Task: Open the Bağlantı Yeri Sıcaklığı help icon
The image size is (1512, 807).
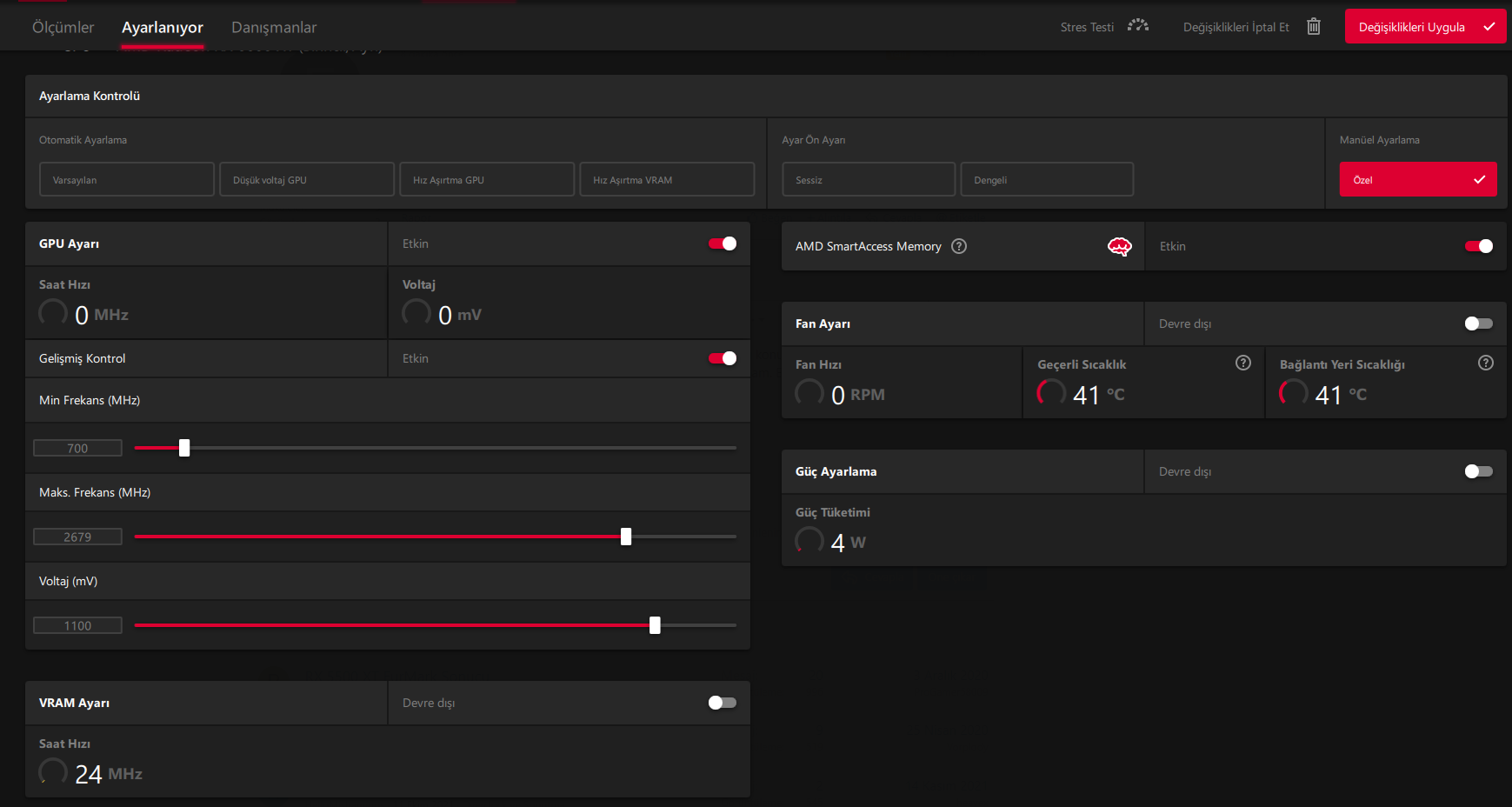Action: coord(1485,363)
